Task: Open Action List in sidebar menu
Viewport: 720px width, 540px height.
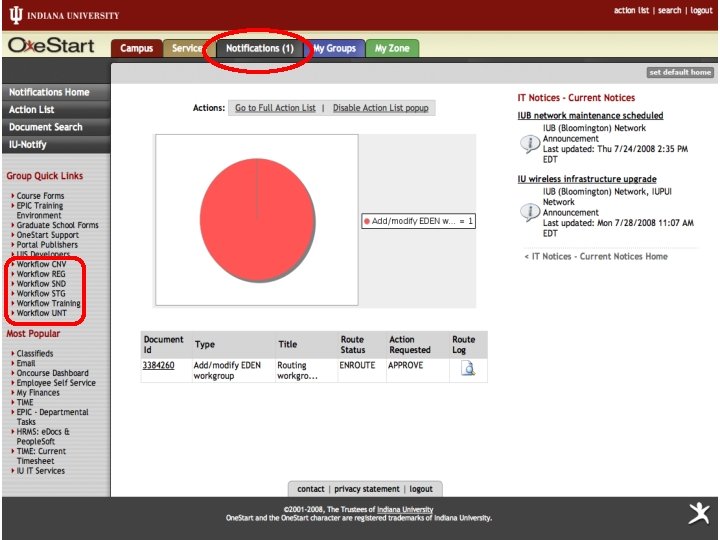Action: tap(56, 110)
